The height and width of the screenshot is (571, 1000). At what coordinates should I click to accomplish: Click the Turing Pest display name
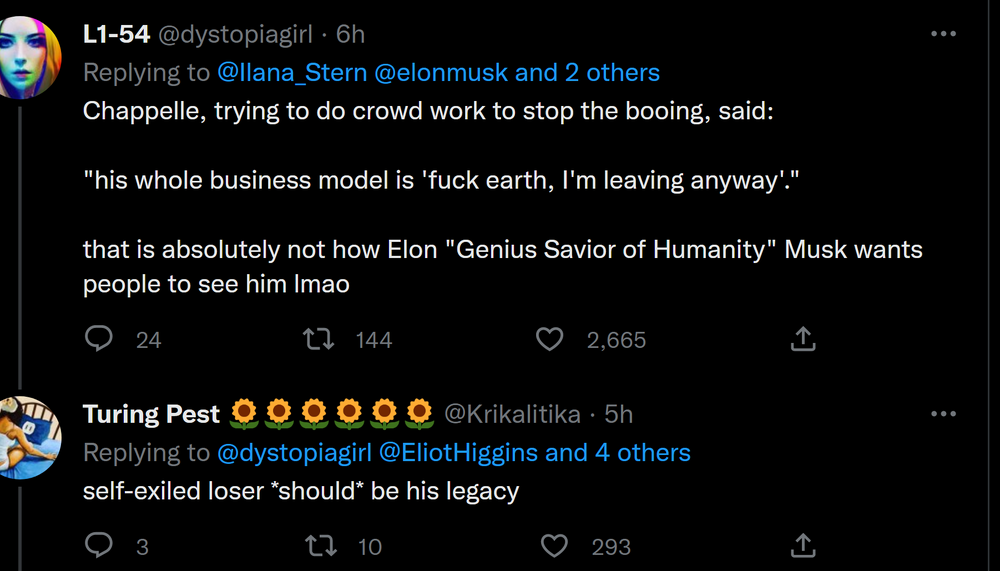click(x=151, y=414)
